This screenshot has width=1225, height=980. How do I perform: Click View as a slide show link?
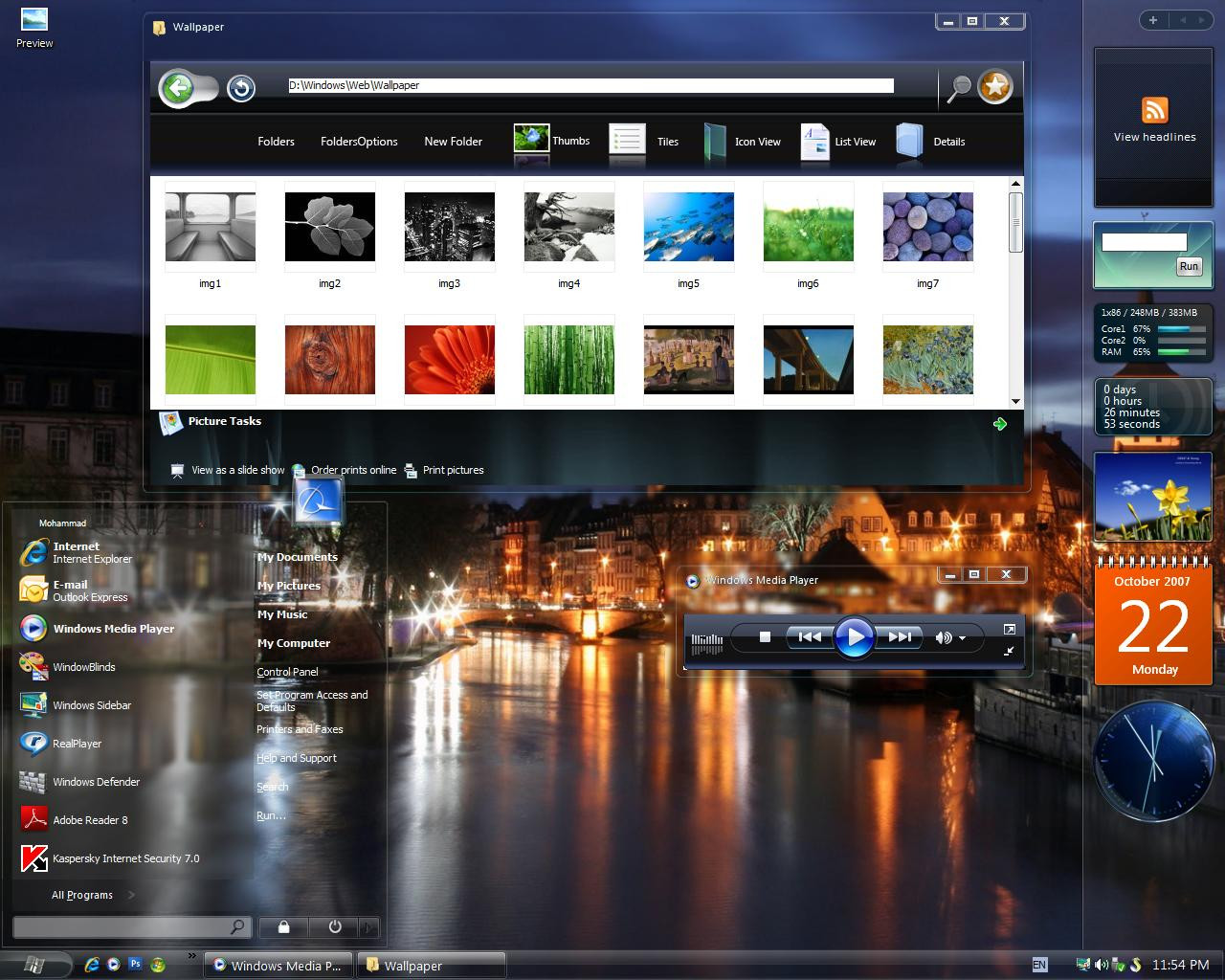(237, 470)
